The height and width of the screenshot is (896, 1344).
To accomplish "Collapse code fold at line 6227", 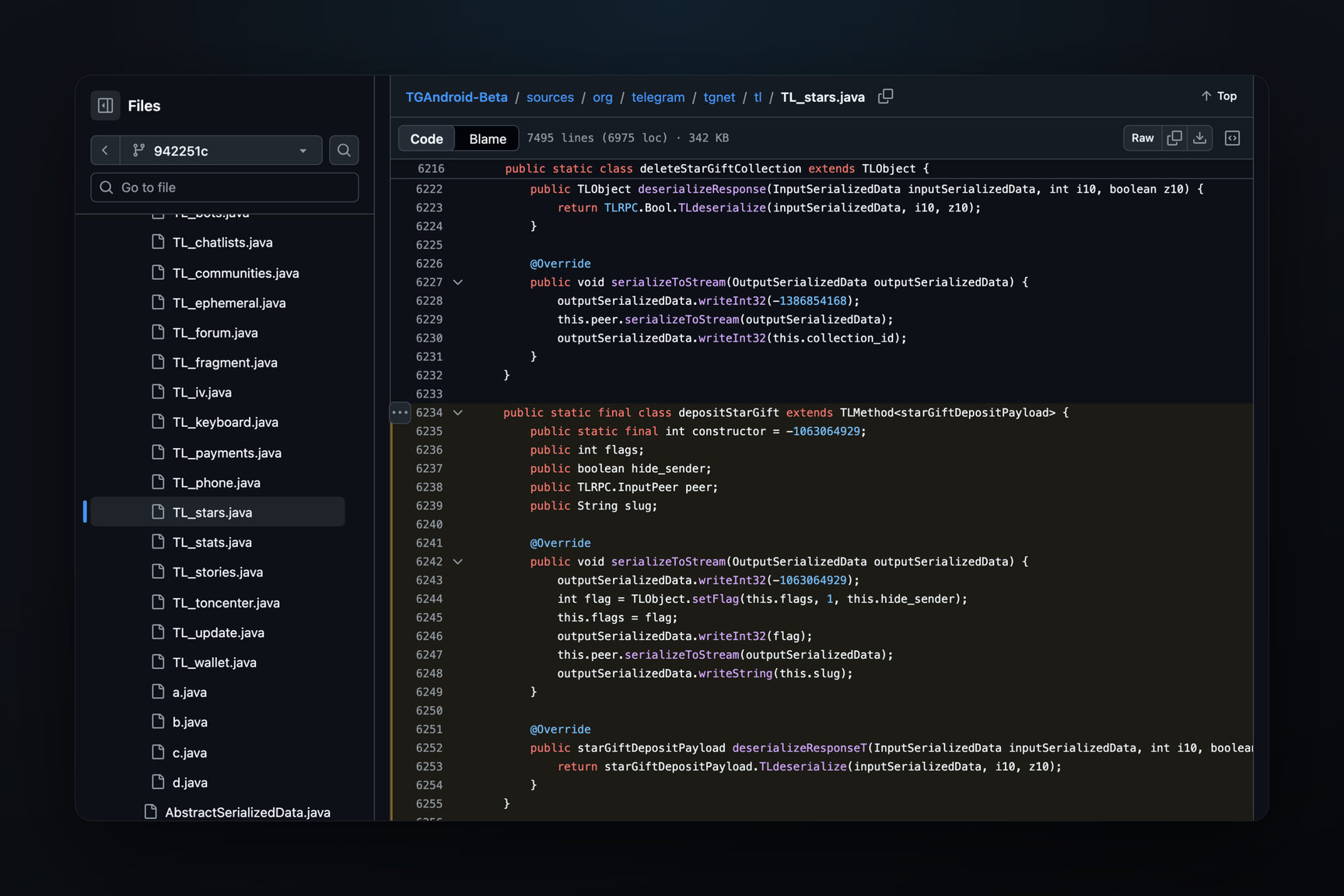I will (458, 282).
